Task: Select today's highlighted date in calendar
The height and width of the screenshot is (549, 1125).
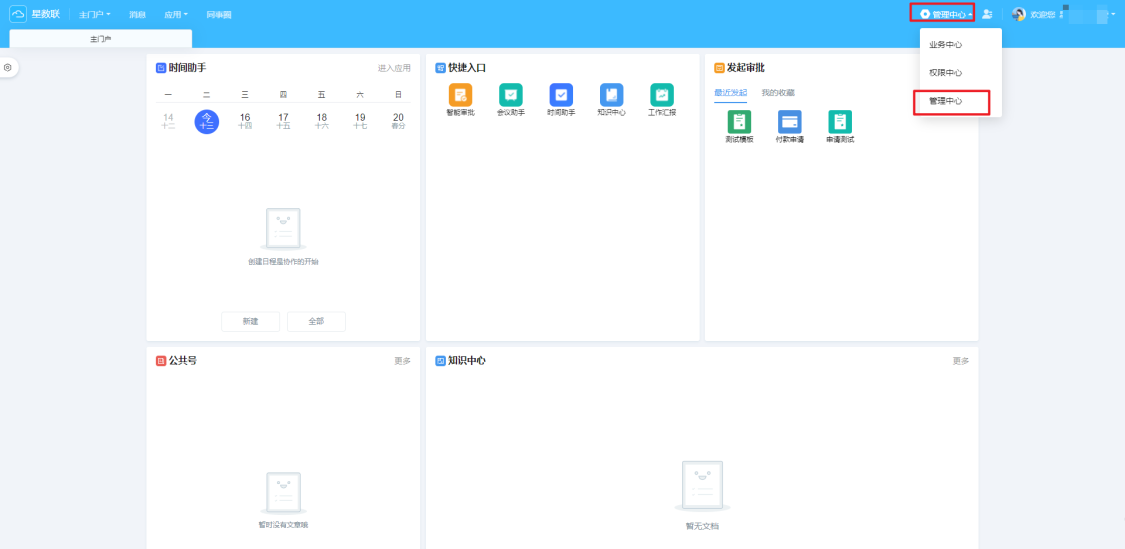Action: click(207, 121)
